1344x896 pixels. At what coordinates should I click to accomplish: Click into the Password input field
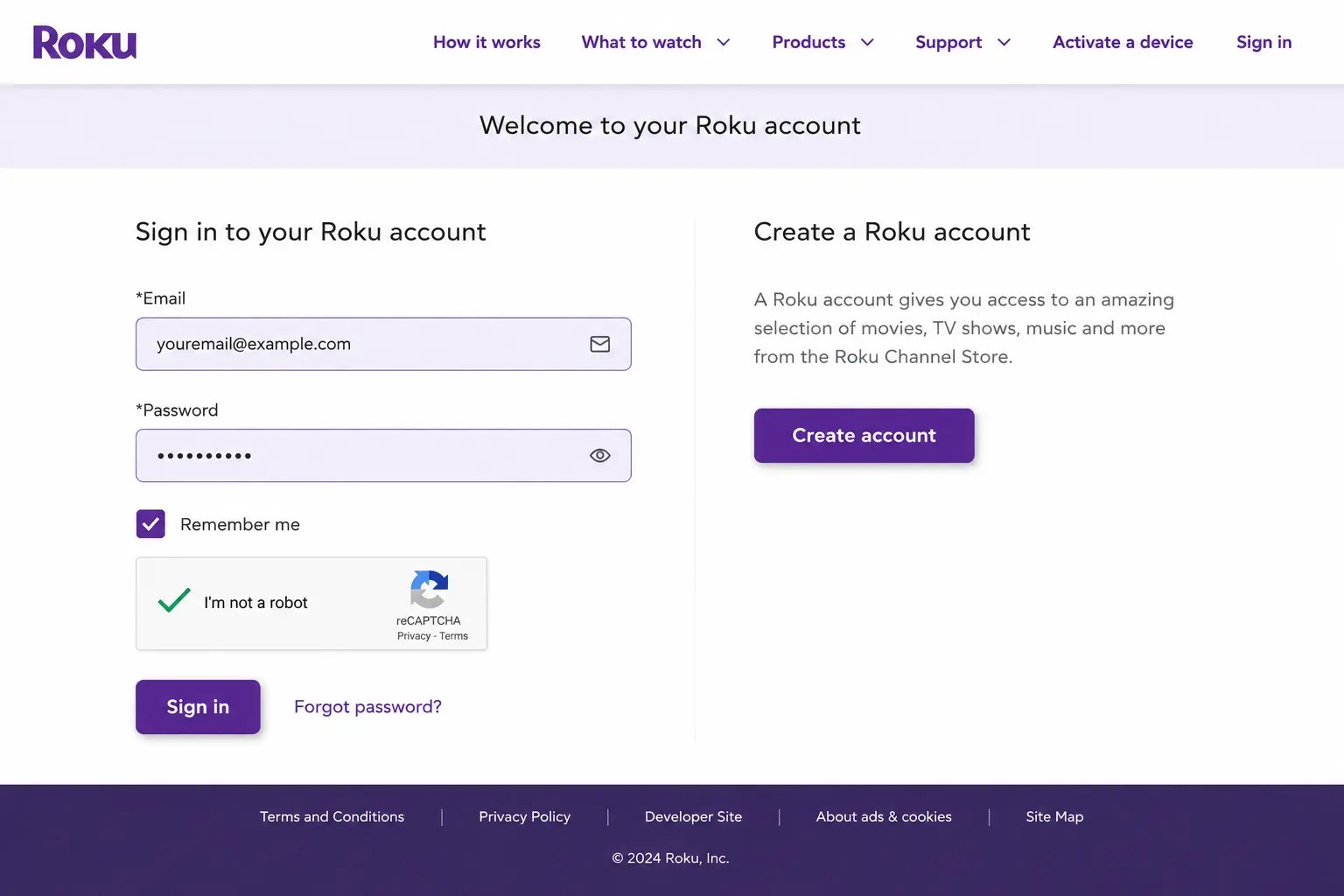(383, 455)
